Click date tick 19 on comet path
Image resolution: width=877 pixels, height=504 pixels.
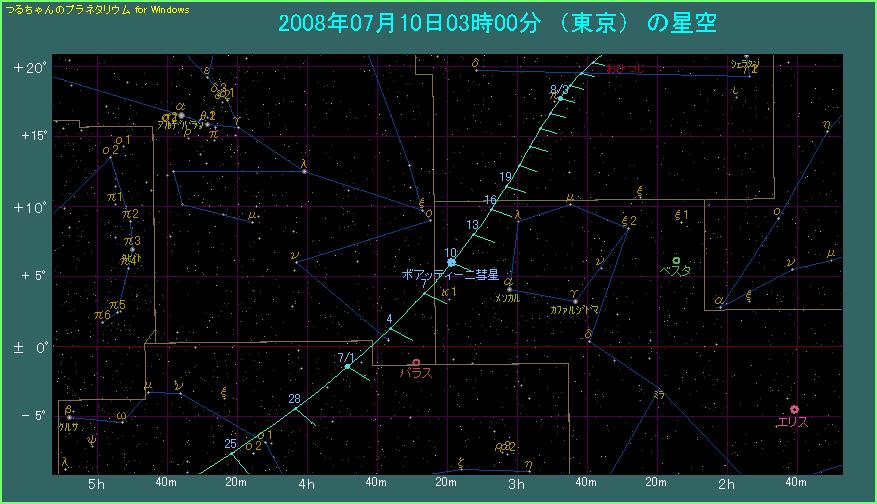point(505,177)
